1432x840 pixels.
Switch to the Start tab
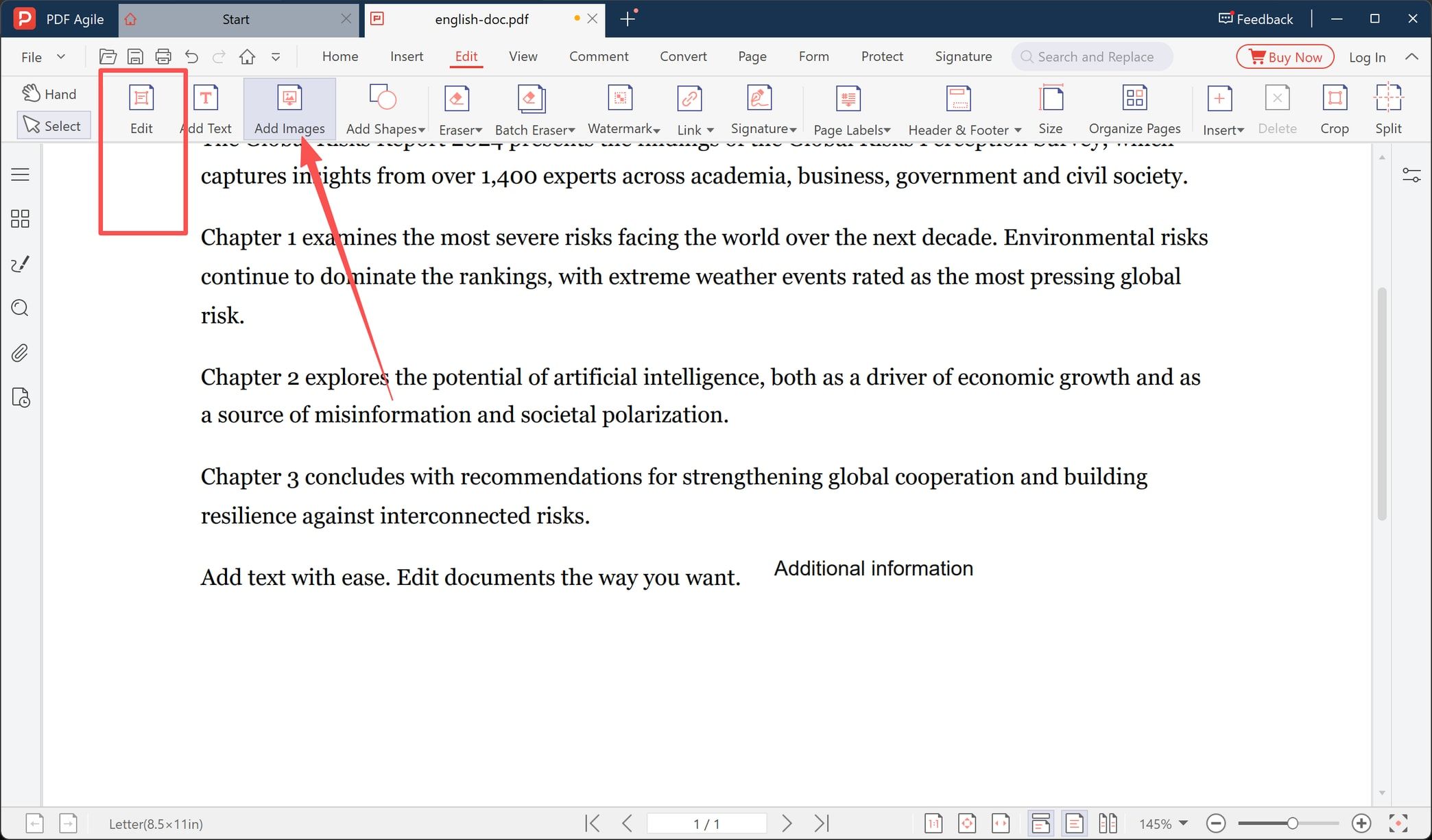coord(236,19)
